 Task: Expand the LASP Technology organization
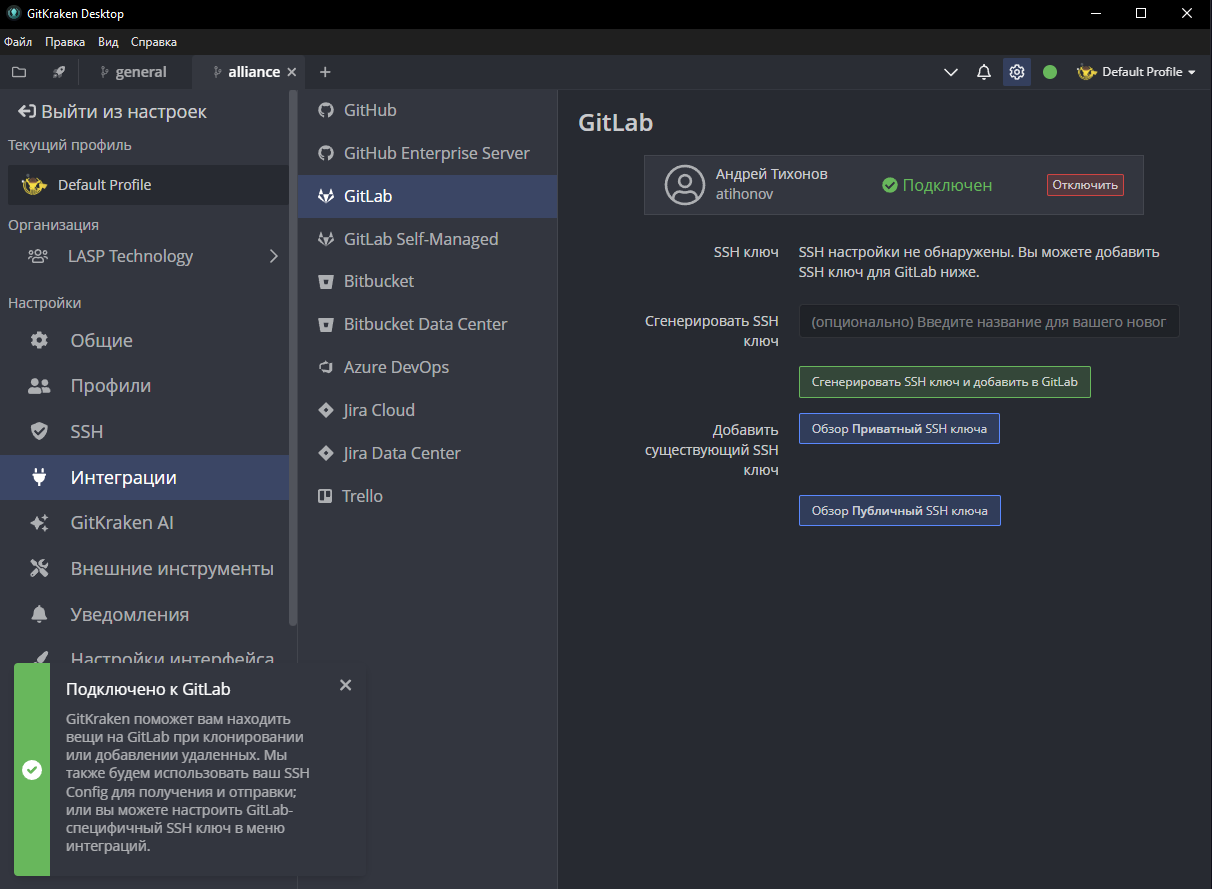(x=274, y=256)
